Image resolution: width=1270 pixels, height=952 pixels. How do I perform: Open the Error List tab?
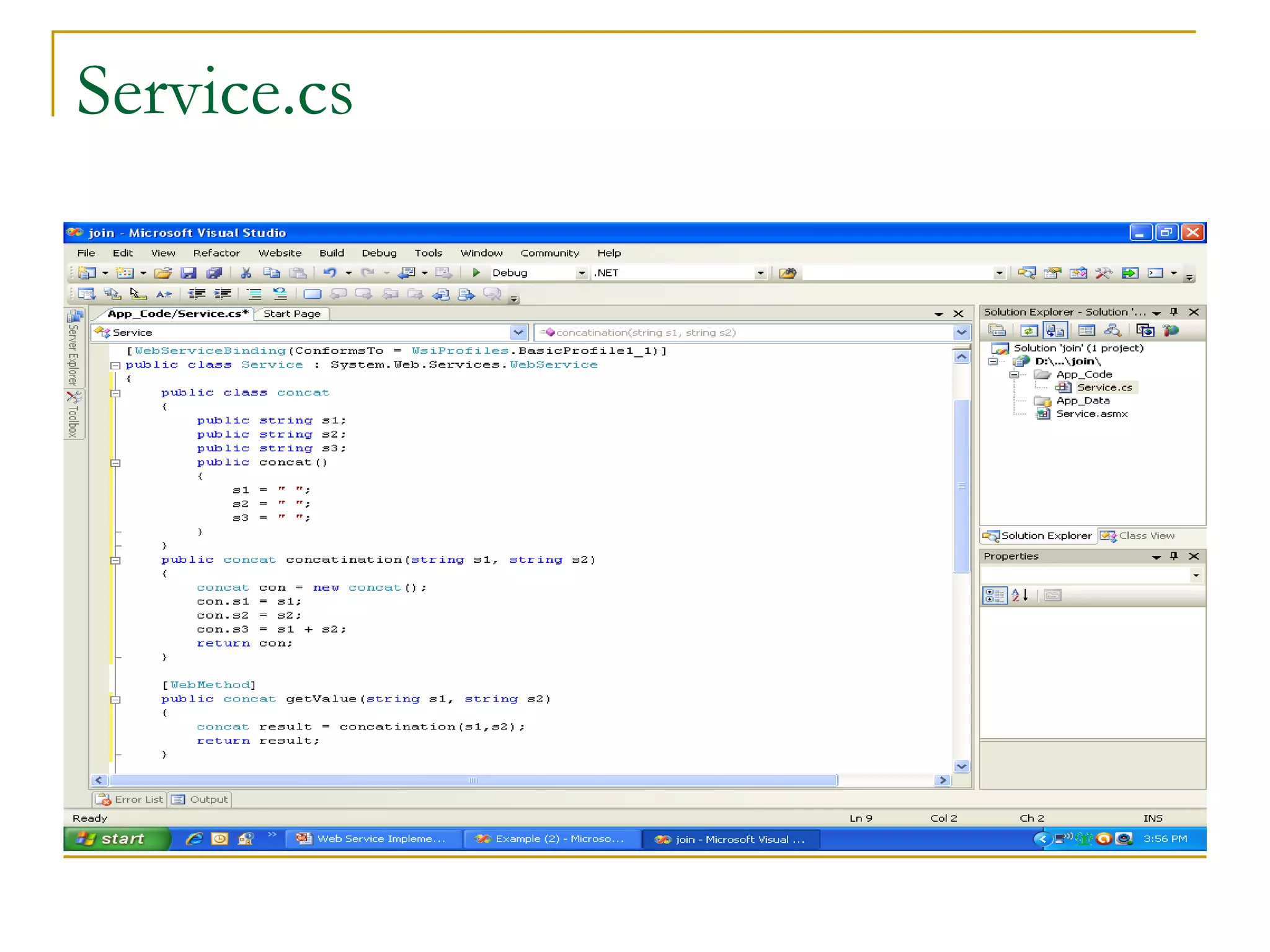[130, 800]
